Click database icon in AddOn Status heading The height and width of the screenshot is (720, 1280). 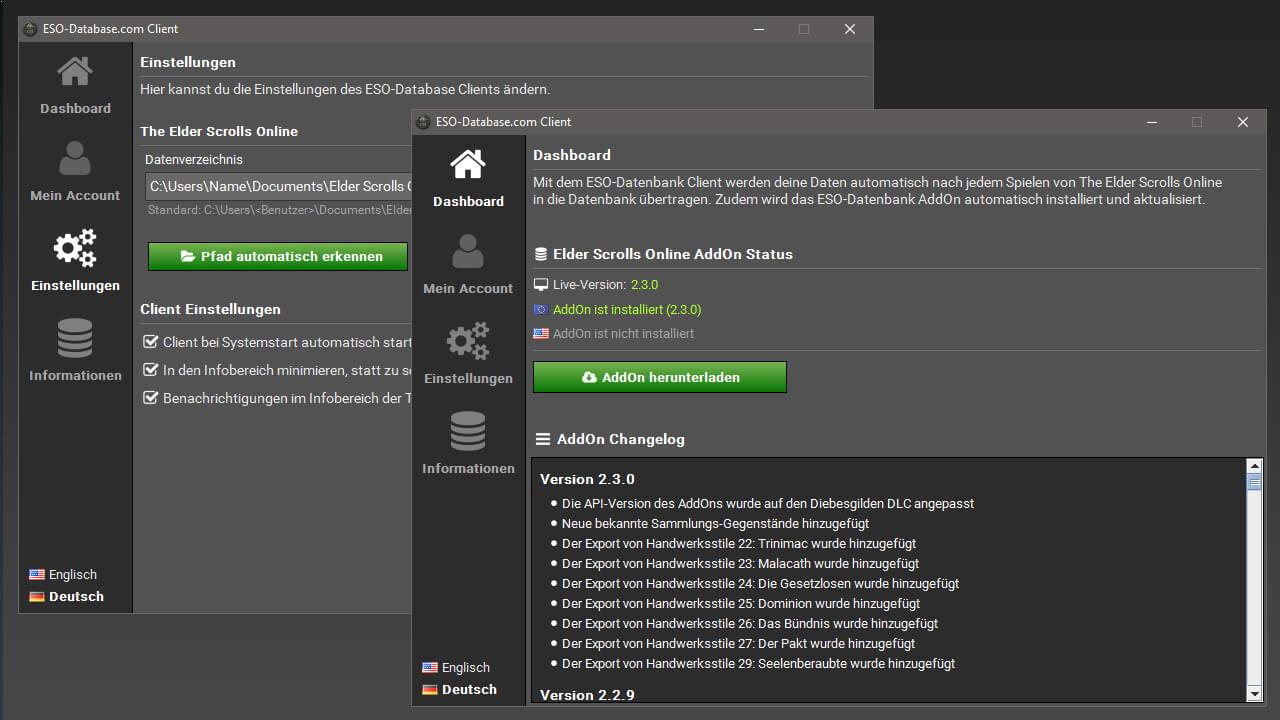coord(541,254)
